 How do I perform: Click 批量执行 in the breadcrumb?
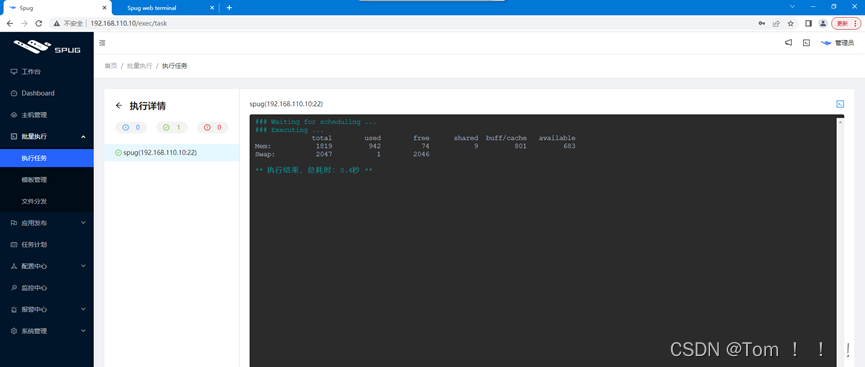(x=140, y=66)
